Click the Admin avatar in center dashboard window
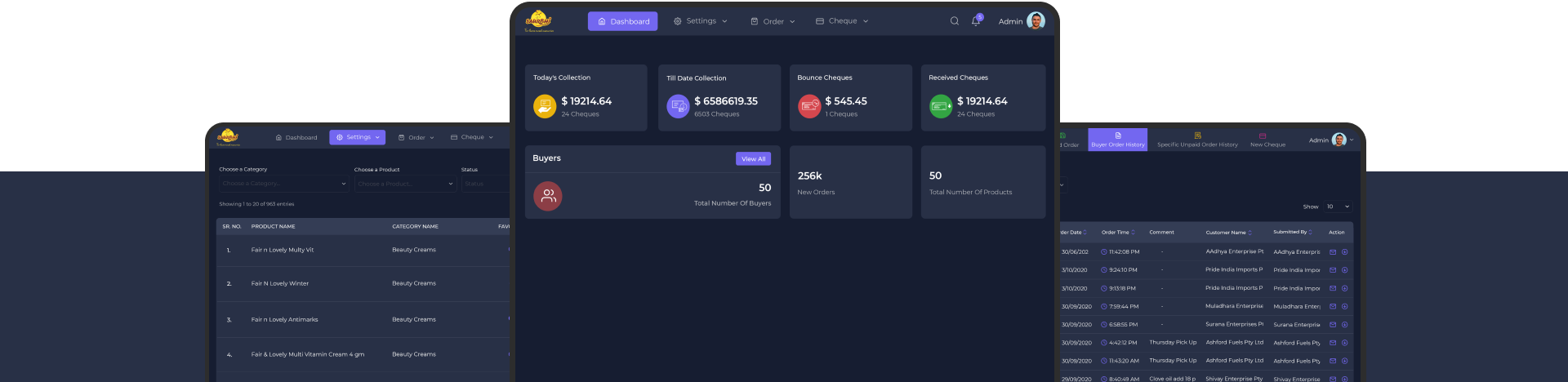 coord(1036,21)
